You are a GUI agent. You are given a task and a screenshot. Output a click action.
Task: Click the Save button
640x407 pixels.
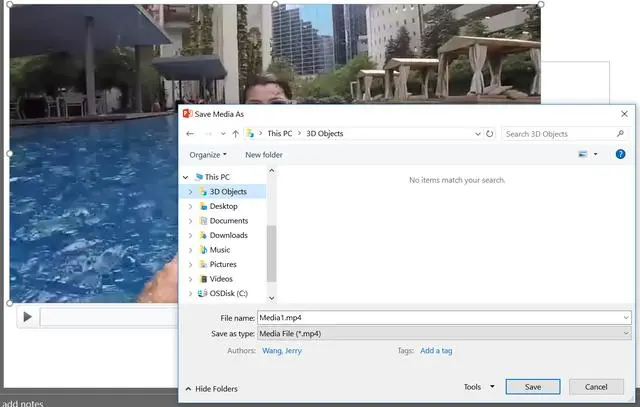coord(533,387)
